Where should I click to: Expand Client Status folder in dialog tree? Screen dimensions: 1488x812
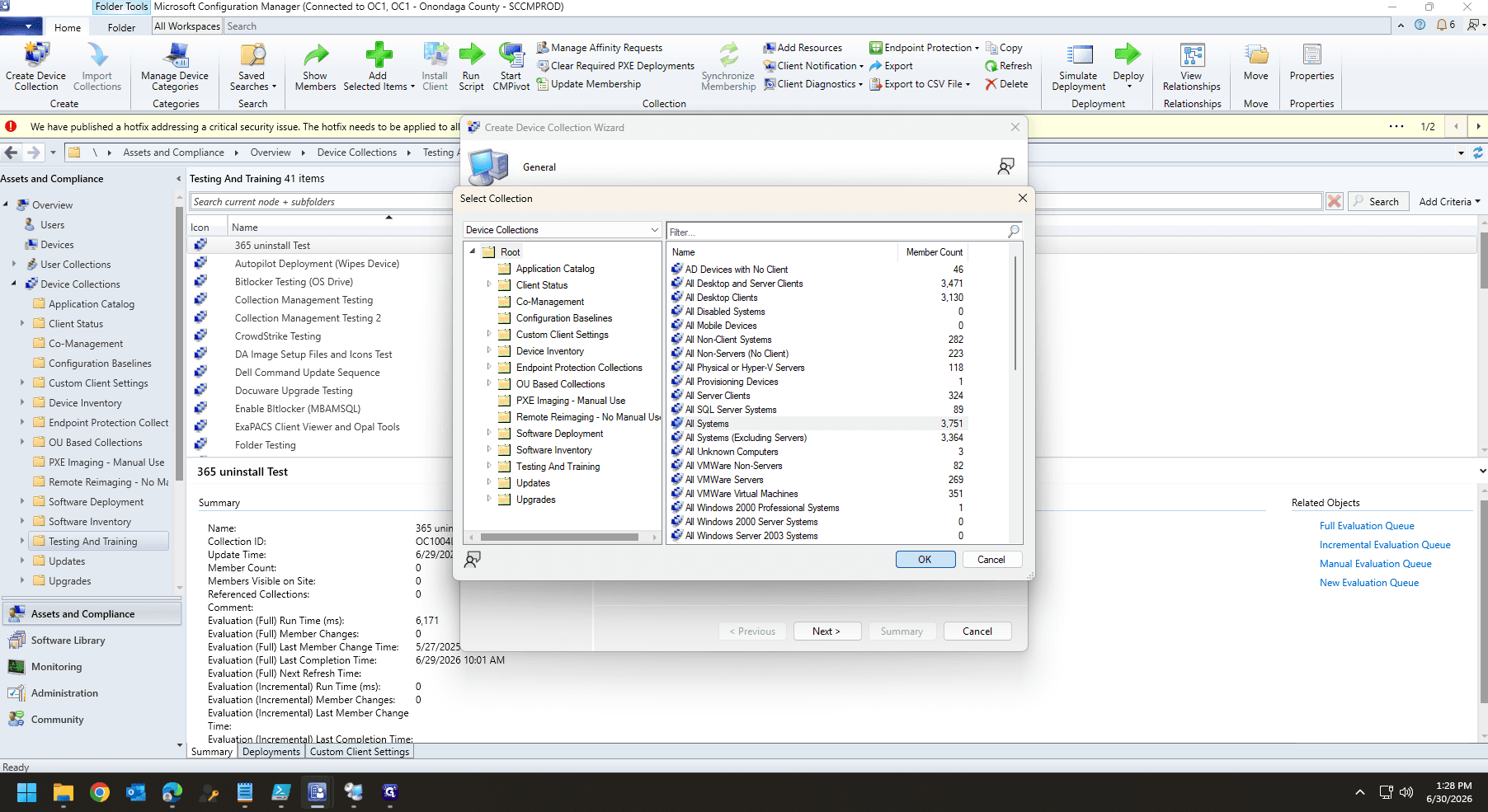[488, 284]
